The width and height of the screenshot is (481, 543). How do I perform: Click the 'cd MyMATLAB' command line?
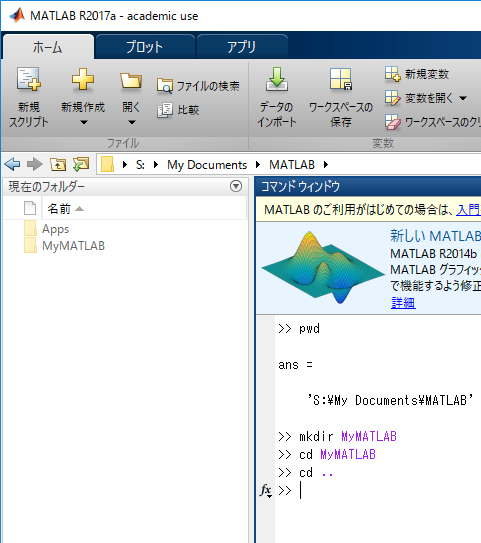[x=327, y=454]
